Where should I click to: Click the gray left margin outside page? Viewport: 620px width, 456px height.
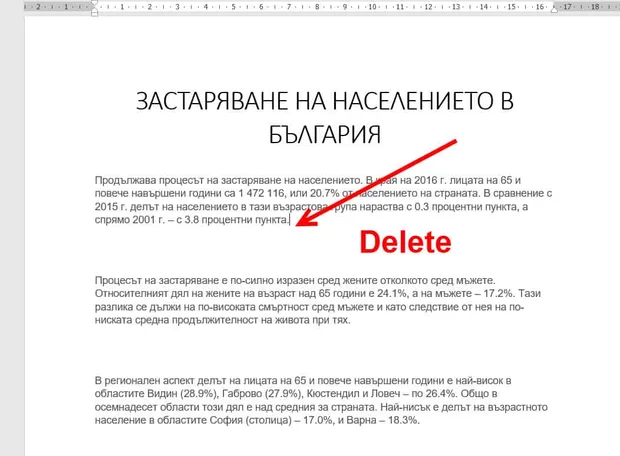click(x=12, y=237)
